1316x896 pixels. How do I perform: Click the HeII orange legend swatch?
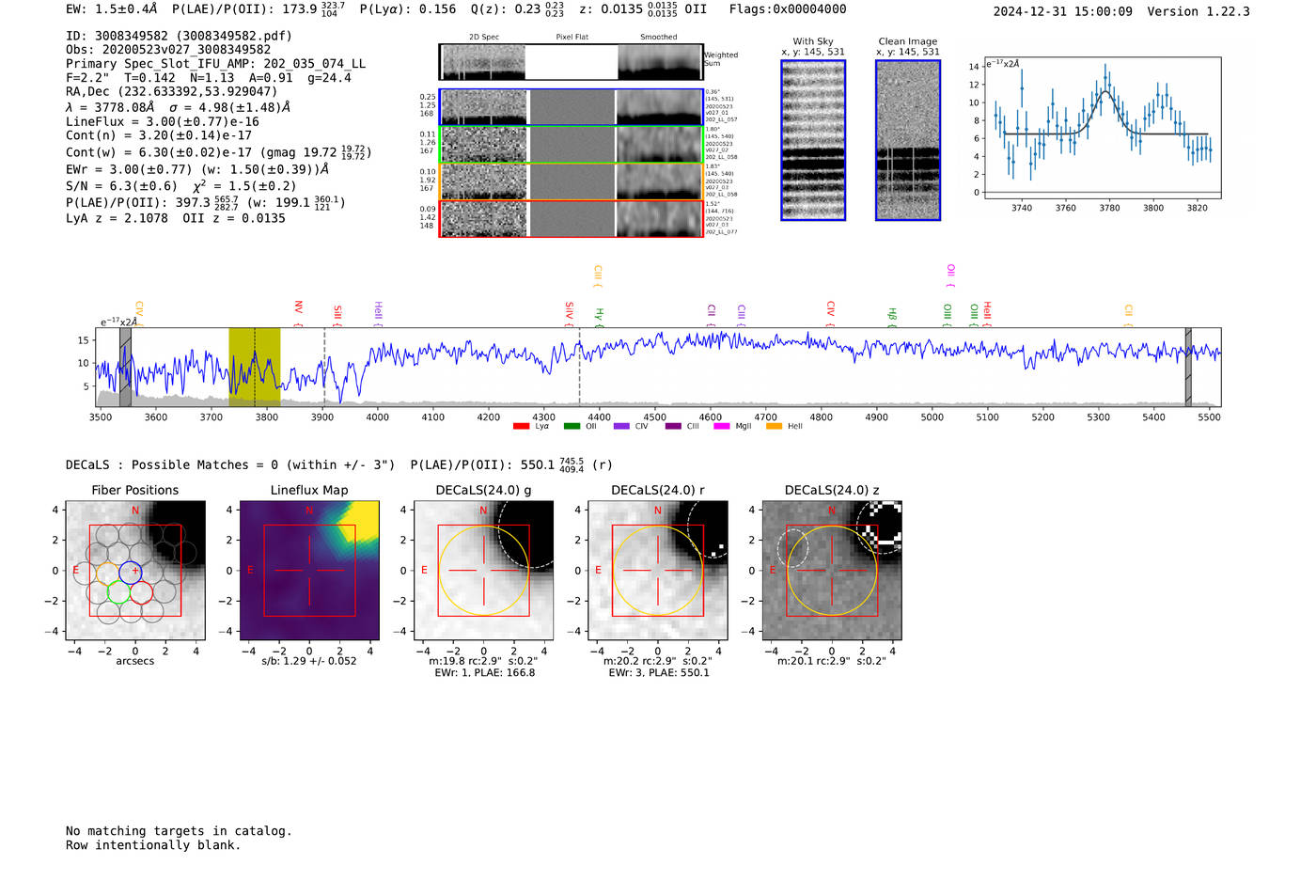point(775,427)
